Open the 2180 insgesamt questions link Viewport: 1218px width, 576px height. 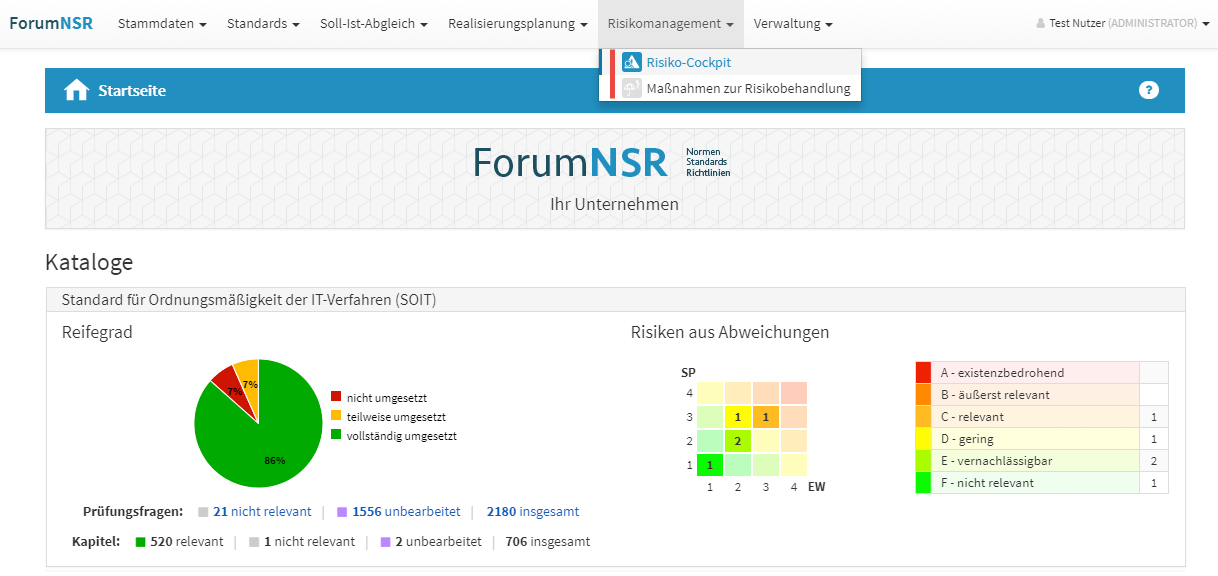533,511
